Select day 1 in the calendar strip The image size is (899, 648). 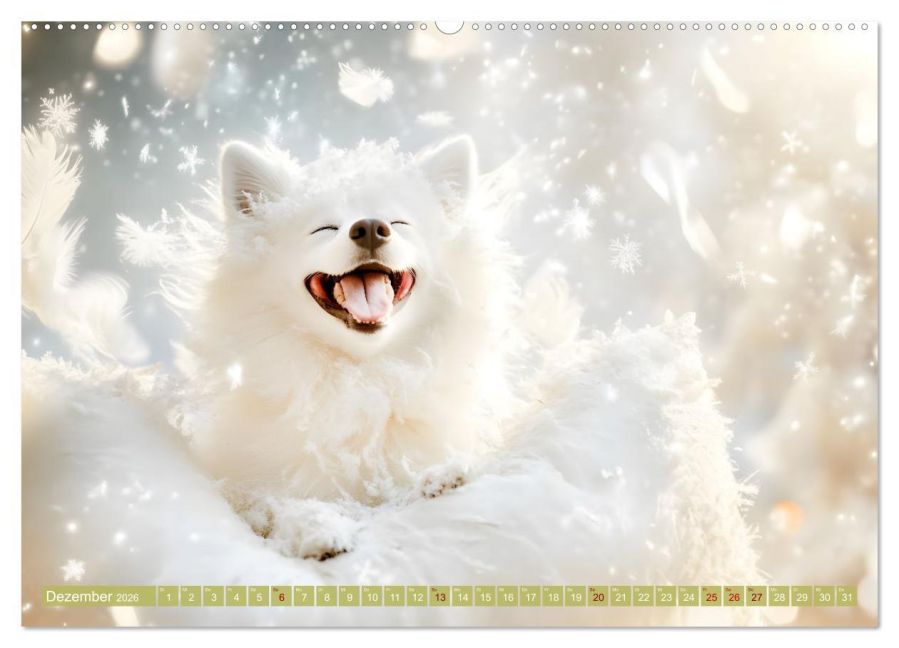(168, 597)
